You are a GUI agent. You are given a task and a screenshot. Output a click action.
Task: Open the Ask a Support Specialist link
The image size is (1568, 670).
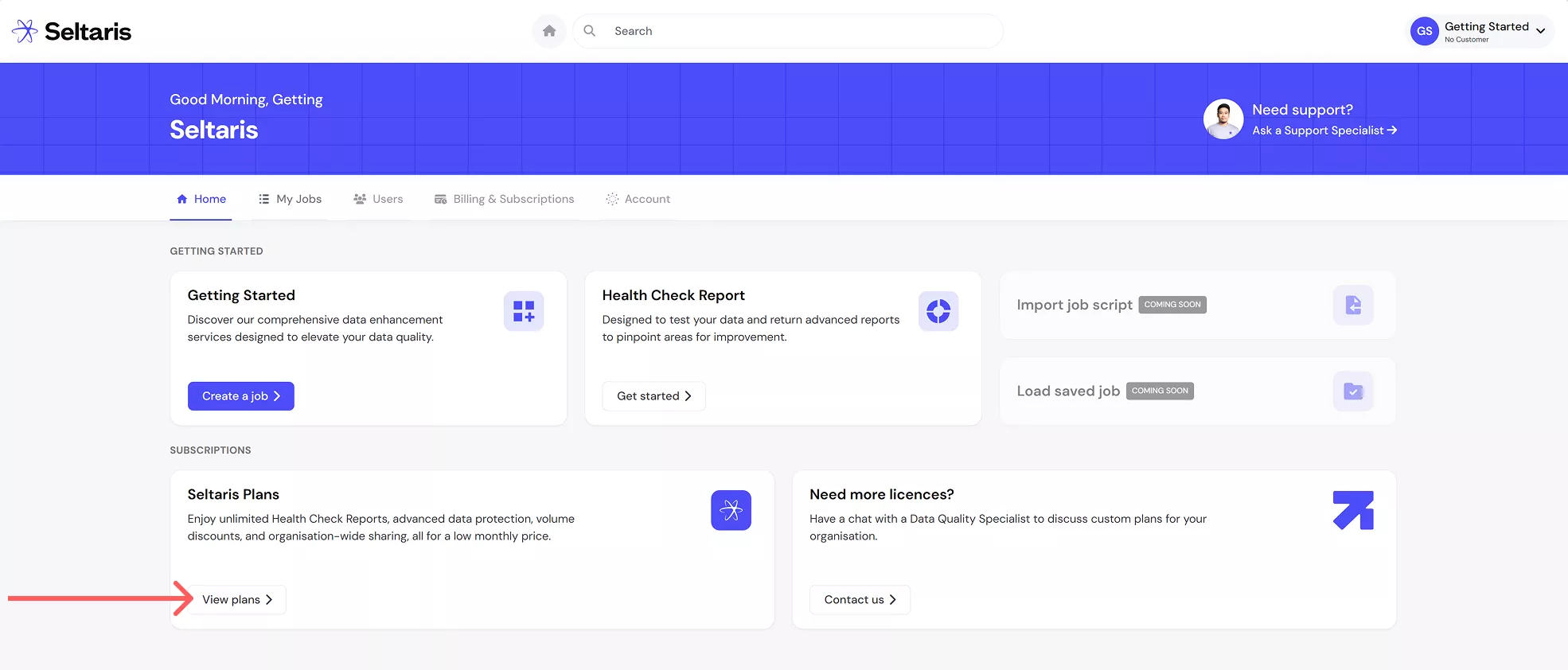pyautogui.click(x=1324, y=130)
